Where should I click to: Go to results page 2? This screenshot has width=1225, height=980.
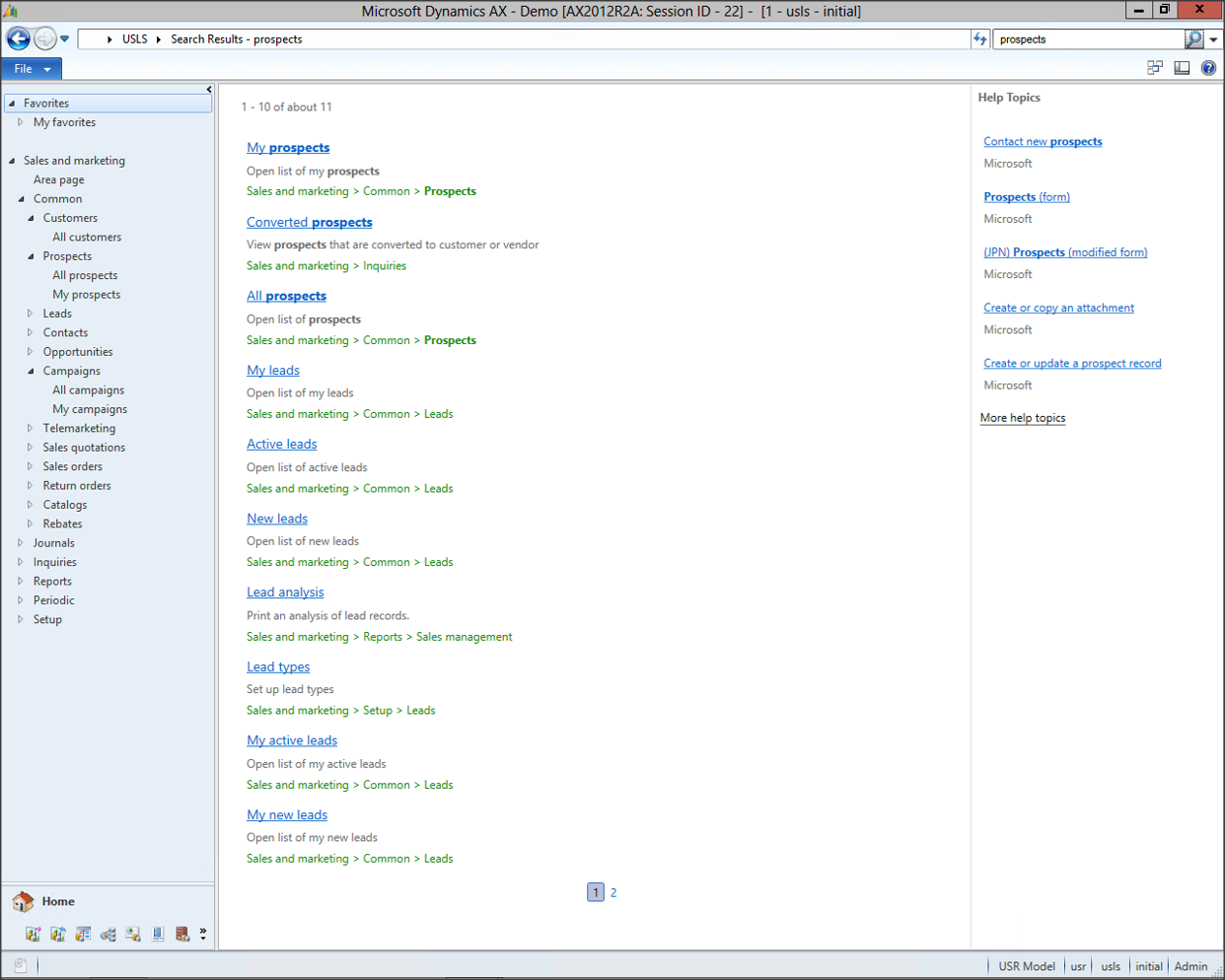pyautogui.click(x=613, y=892)
